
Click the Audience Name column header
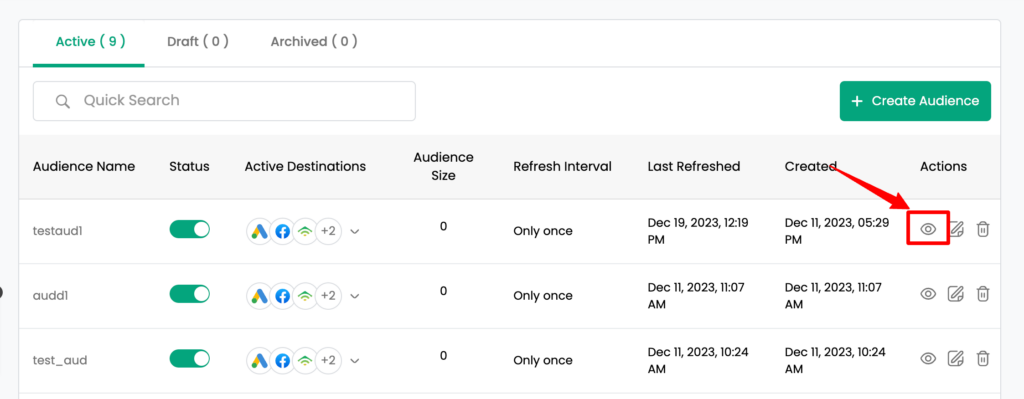point(84,167)
